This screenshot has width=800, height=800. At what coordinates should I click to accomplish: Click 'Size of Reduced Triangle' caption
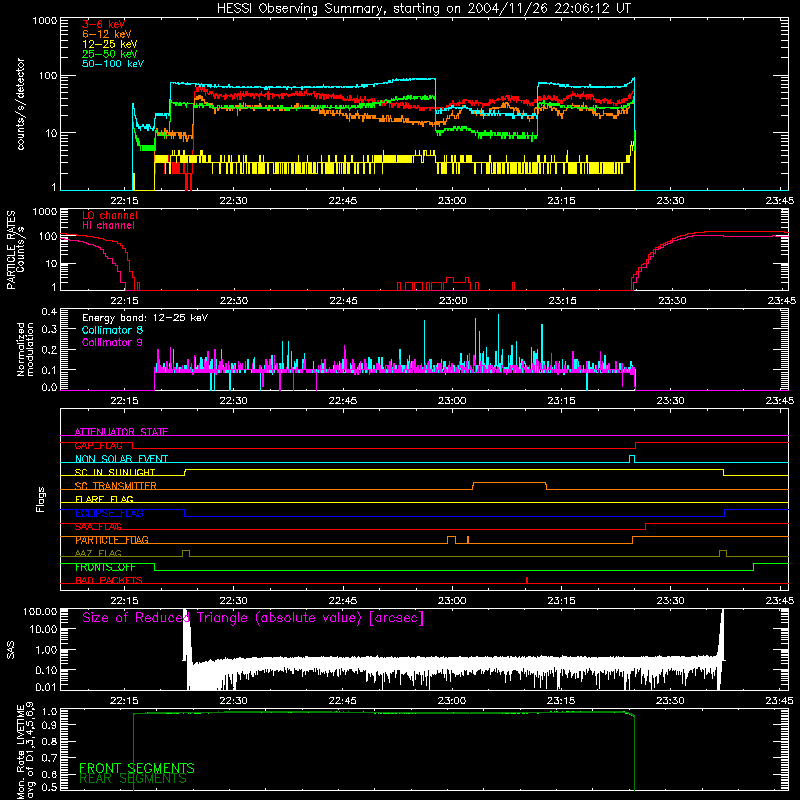[x=253, y=618]
